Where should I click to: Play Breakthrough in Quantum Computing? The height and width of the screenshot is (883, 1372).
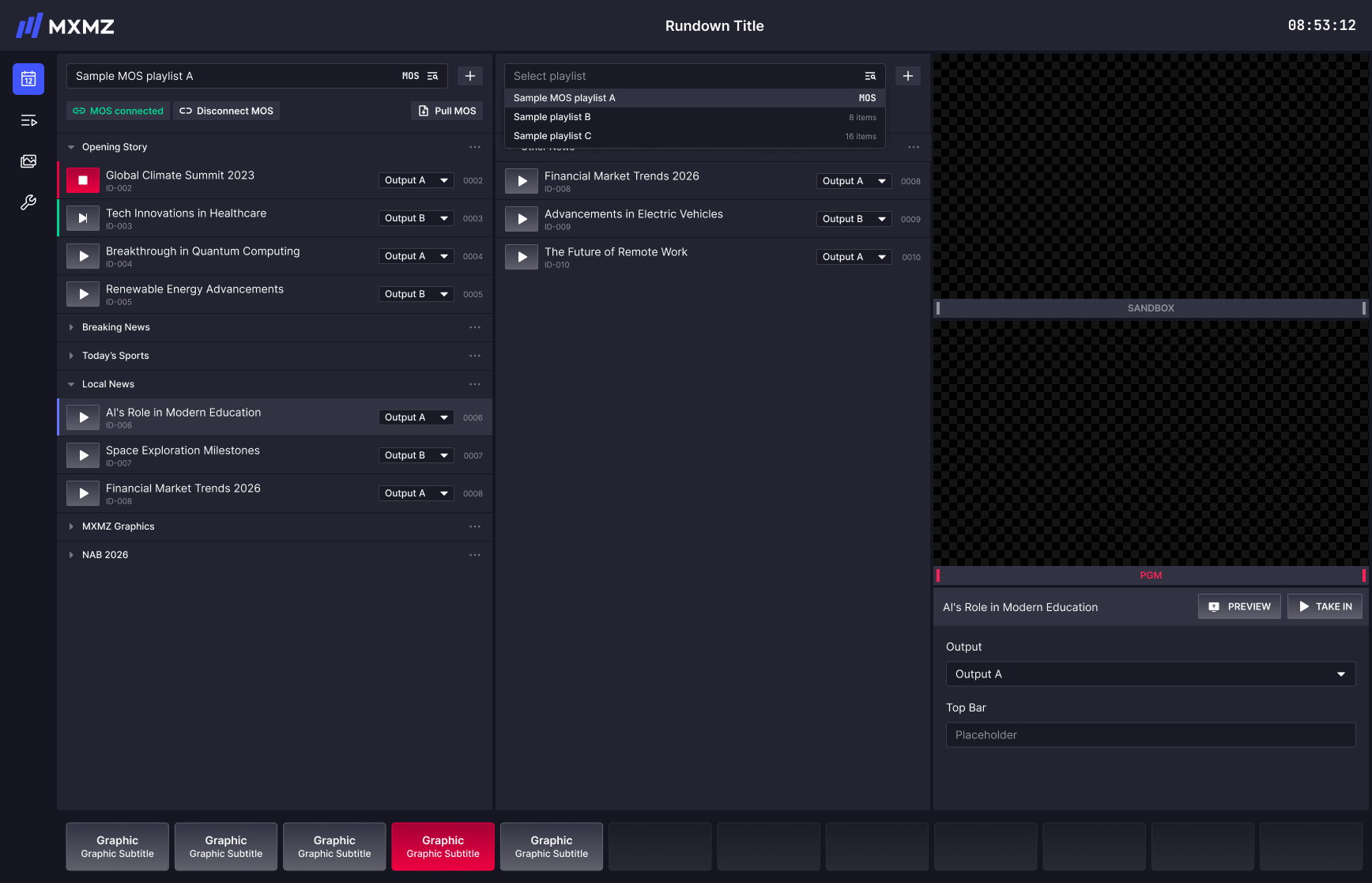click(x=83, y=256)
